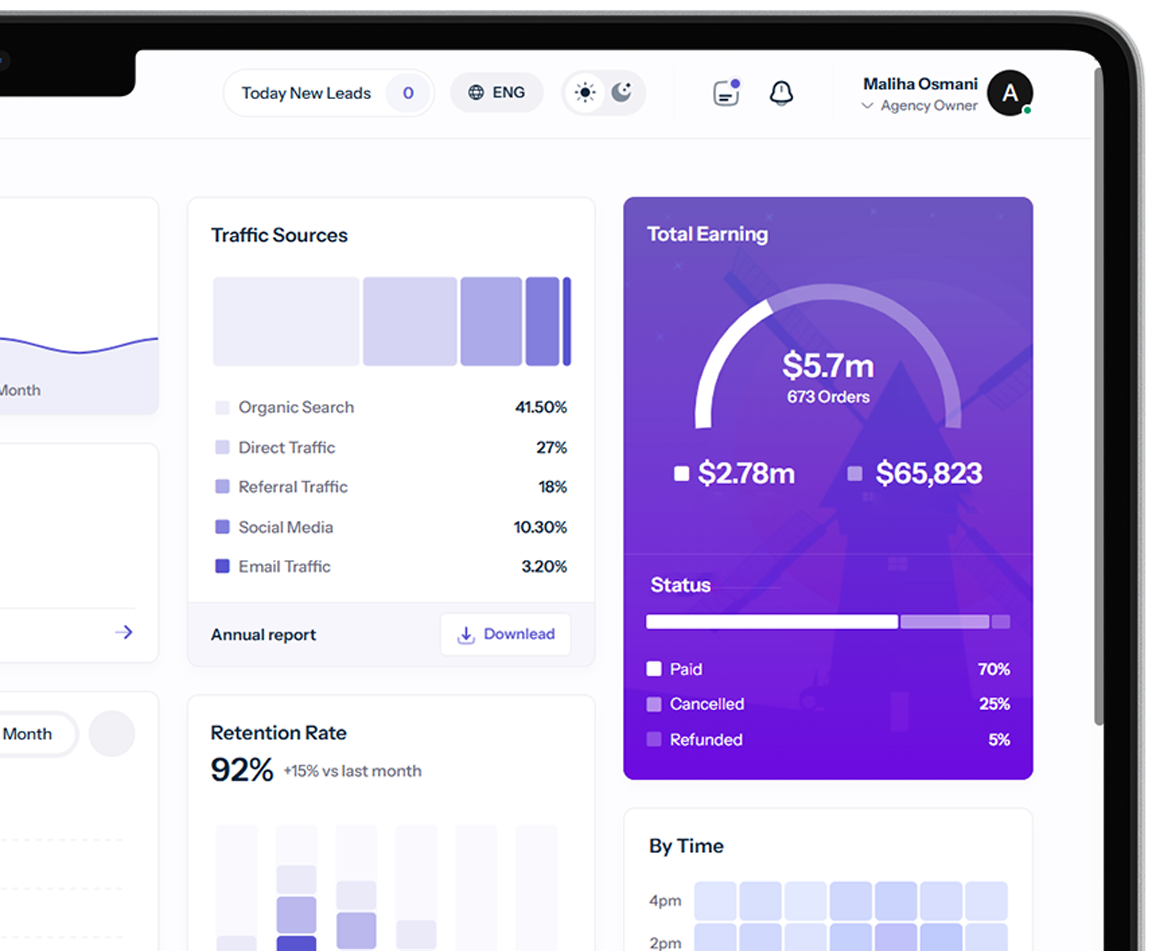This screenshot has width=1152, height=951.
Task: Click the Download report button
Action: click(x=506, y=635)
